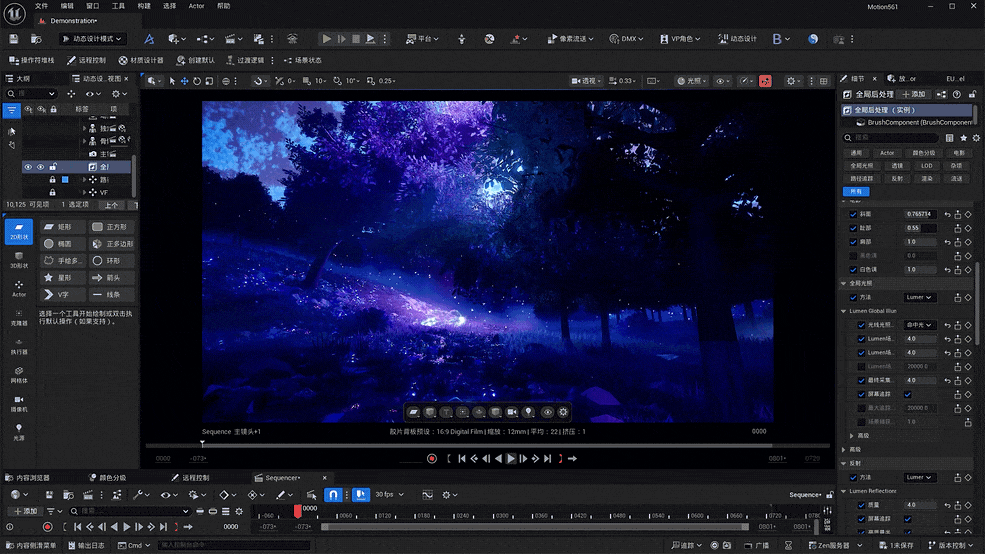The image size is (985, 554).
Task: Toggle the 白色调 property checkbox
Action: click(853, 269)
